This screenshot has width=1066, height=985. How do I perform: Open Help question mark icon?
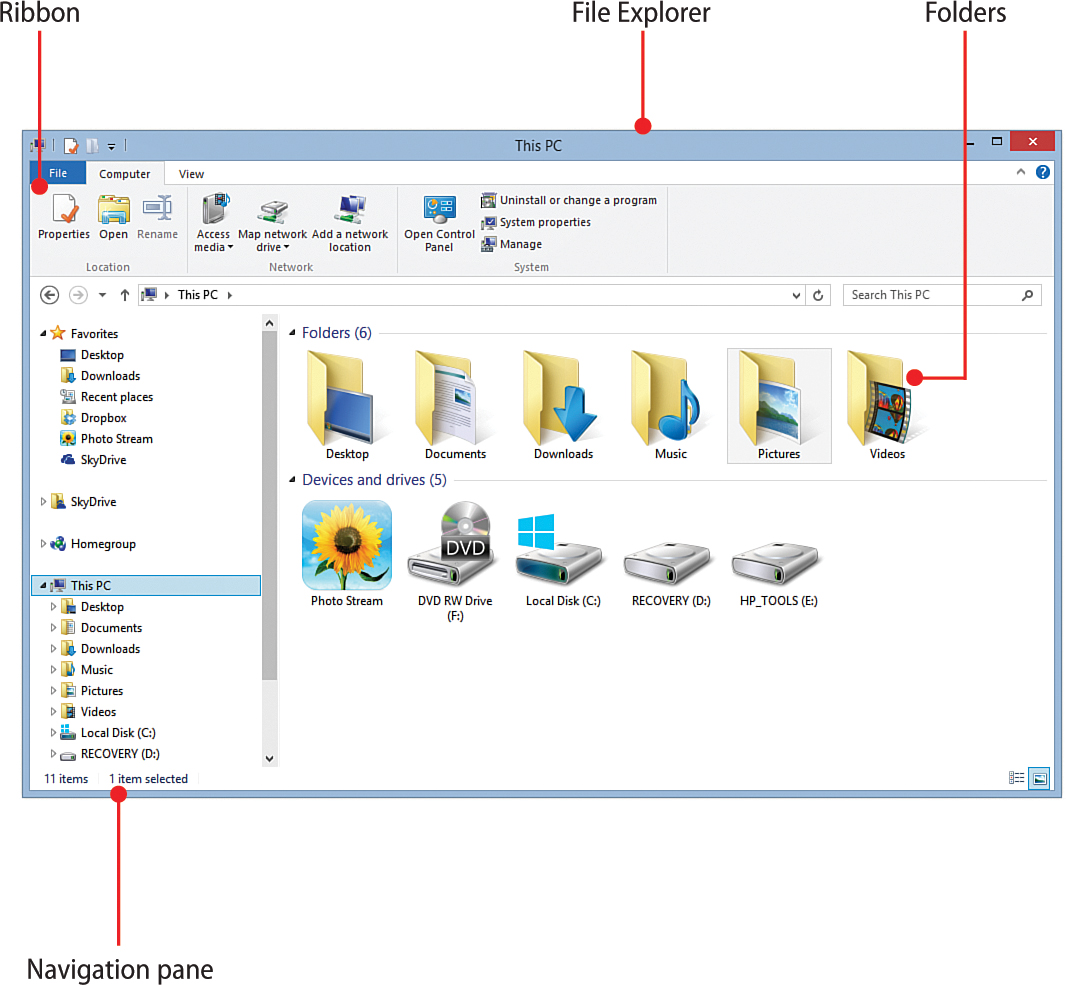[x=1042, y=172]
